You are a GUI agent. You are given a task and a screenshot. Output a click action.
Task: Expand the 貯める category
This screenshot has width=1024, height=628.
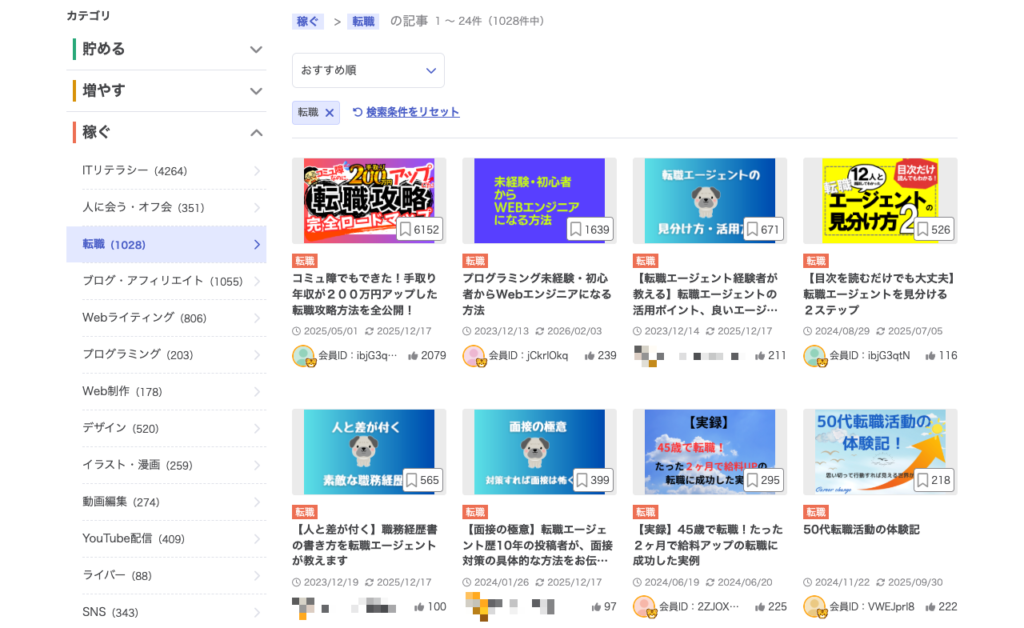point(256,49)
